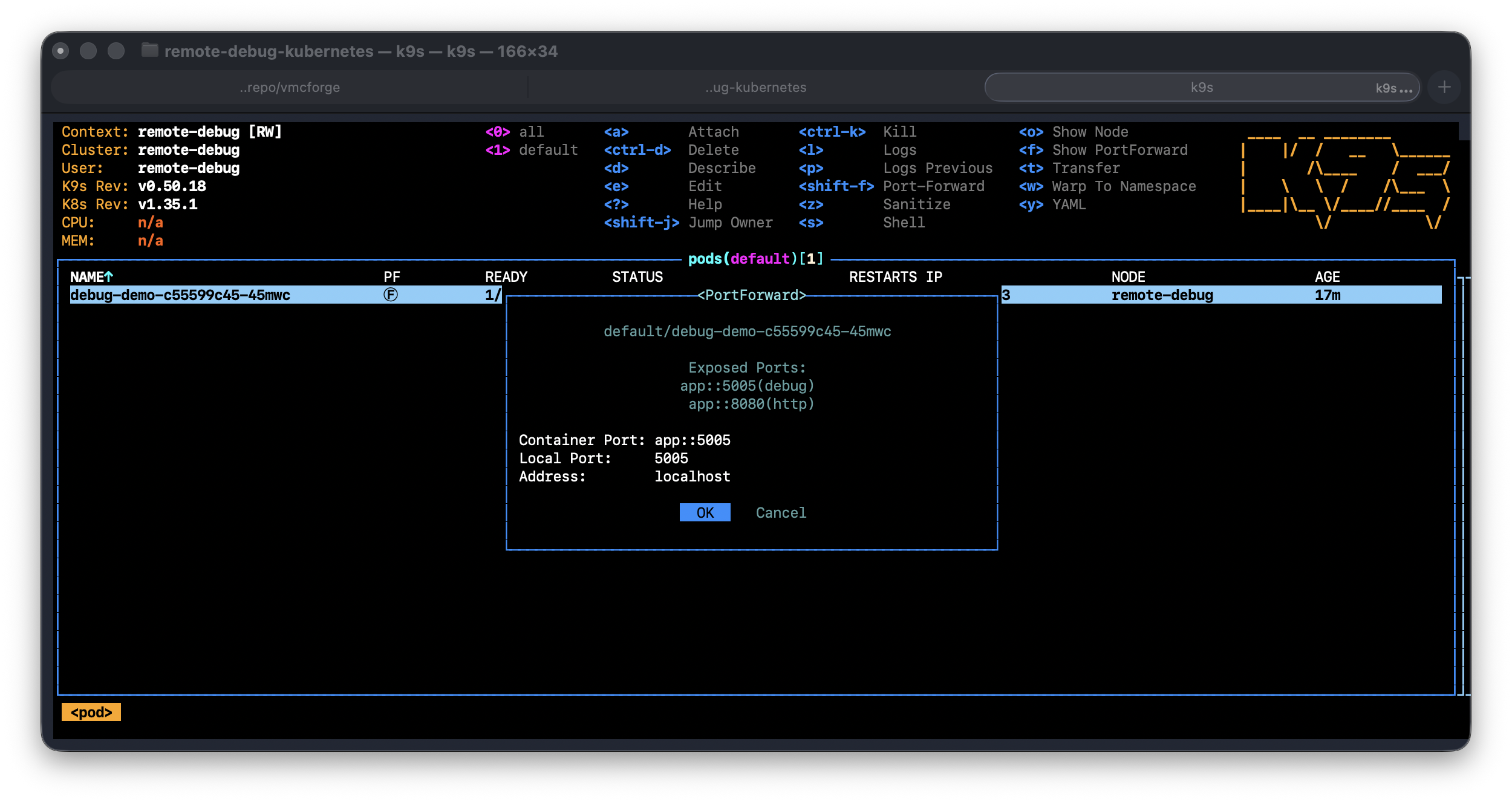Switch to the ..ug-kubernetes terminal tab
1512x802 pixels.
point(755,87)
